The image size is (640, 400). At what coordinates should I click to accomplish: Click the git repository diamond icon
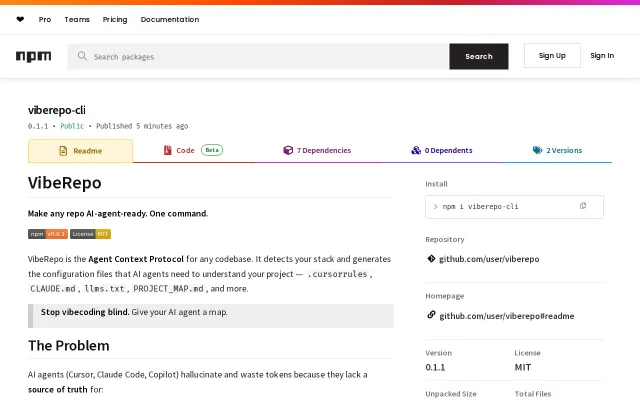(x=431, y=258)
